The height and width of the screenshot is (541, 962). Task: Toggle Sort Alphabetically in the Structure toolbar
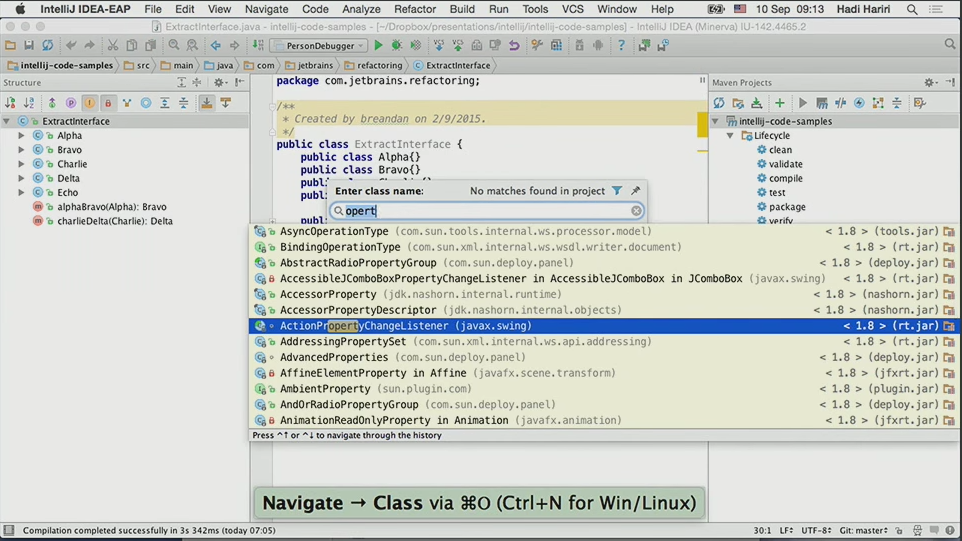tap(28, 103)
